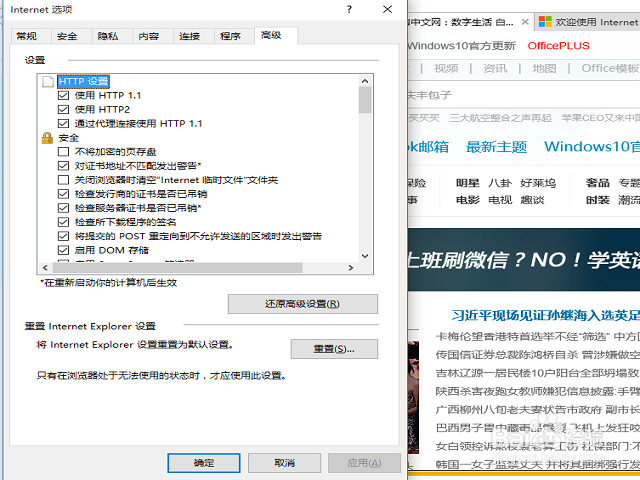Open the Office模板 link in browser
Image resolution: width=640 pixels, height=480 pixels.
pyautogui.click(x=610, y=68)
